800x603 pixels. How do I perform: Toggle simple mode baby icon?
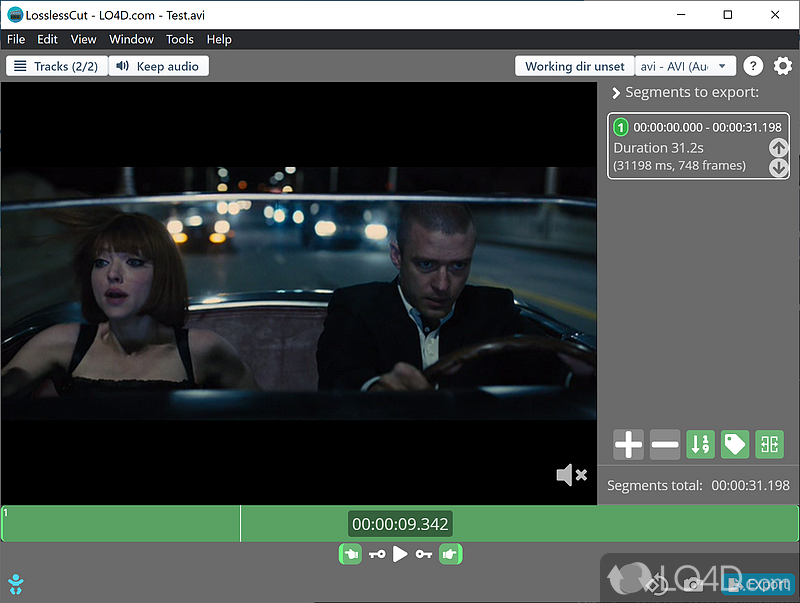point(15,583)
